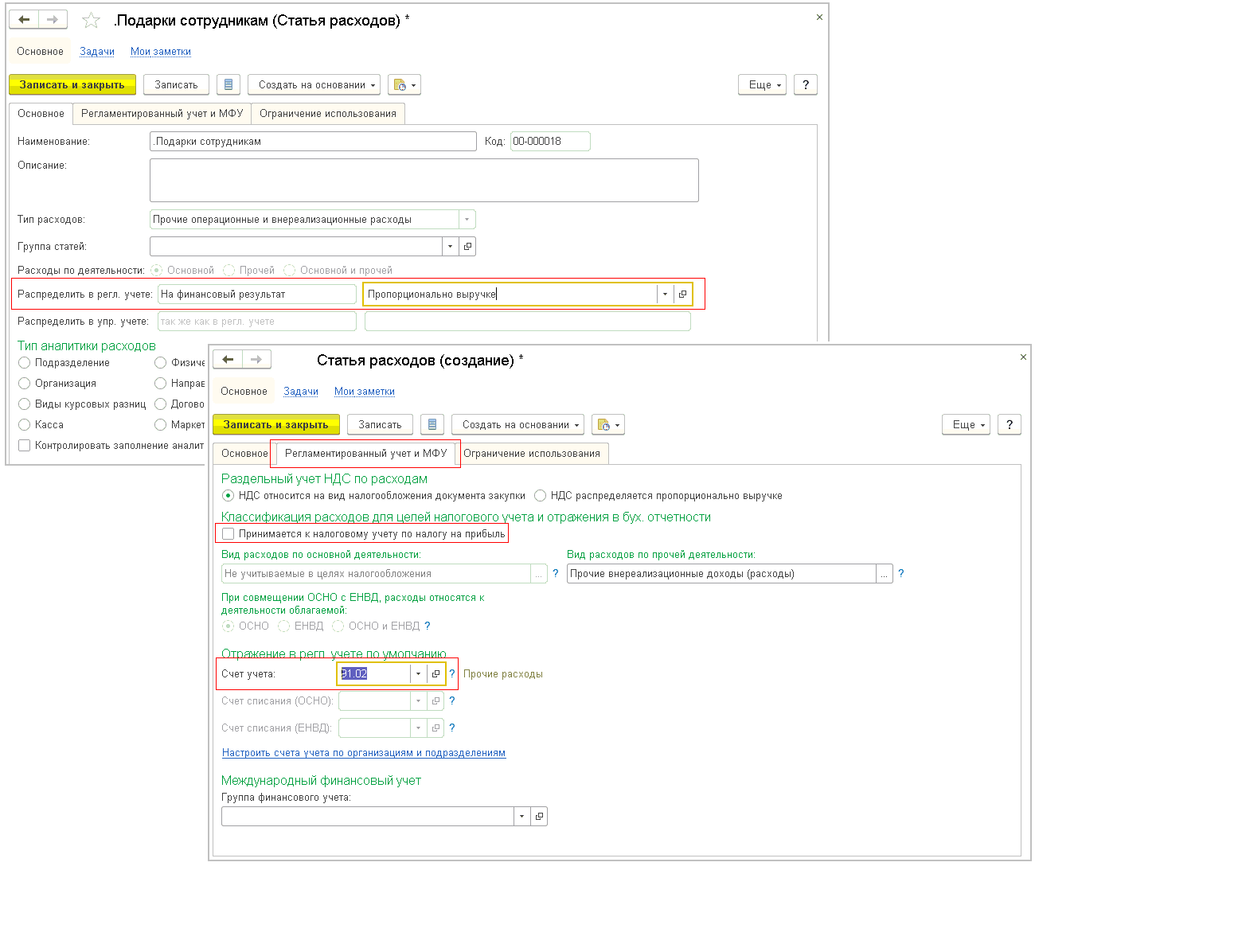The image size is (1242, 952).
Task: Open the Группа статей selection icon
Action: tap(467, 247)
